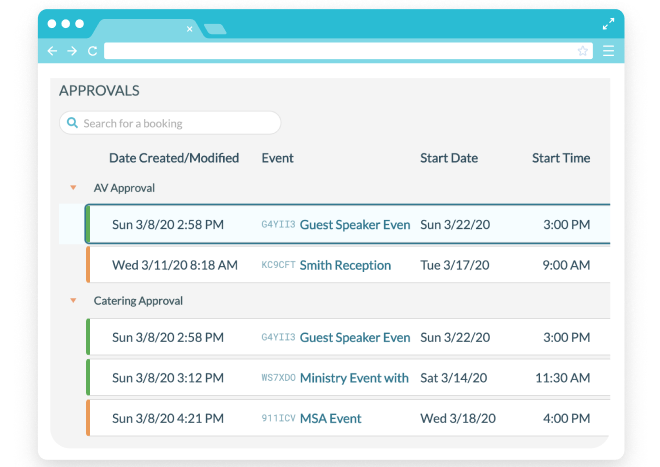Switch to the inactive browser tab
This screenshot has height=467, width=660.
(214, 29)
